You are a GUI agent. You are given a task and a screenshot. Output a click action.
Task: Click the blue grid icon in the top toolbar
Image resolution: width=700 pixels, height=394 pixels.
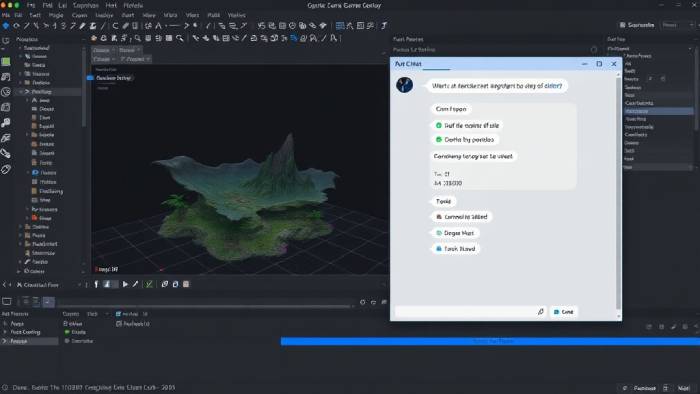pyautogui.click(x=340, y=26)
